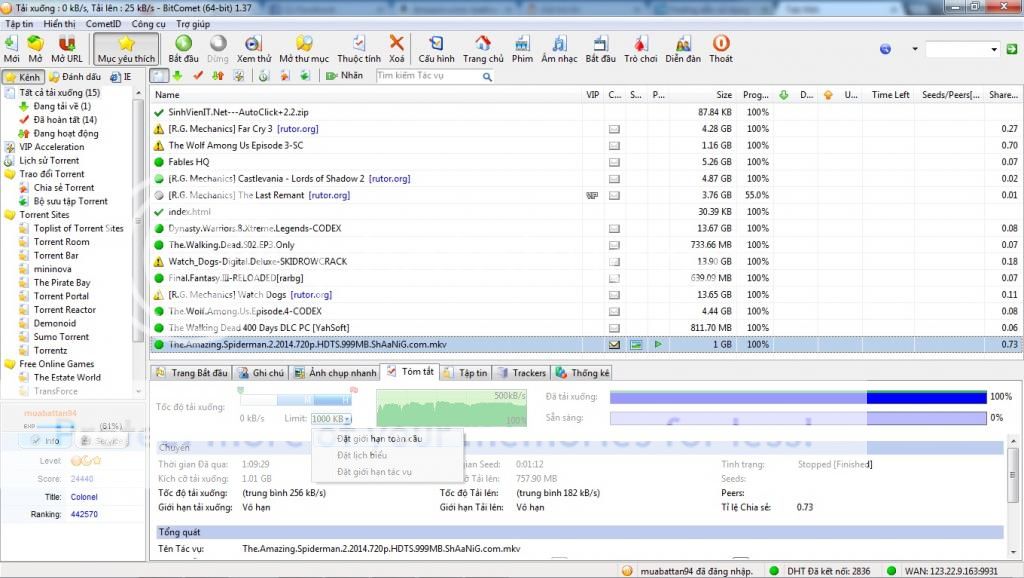The image size is (1024, 578).
Task: Switch to the Ảnh chụp nhanh tab
Action: tap(336, 373)
